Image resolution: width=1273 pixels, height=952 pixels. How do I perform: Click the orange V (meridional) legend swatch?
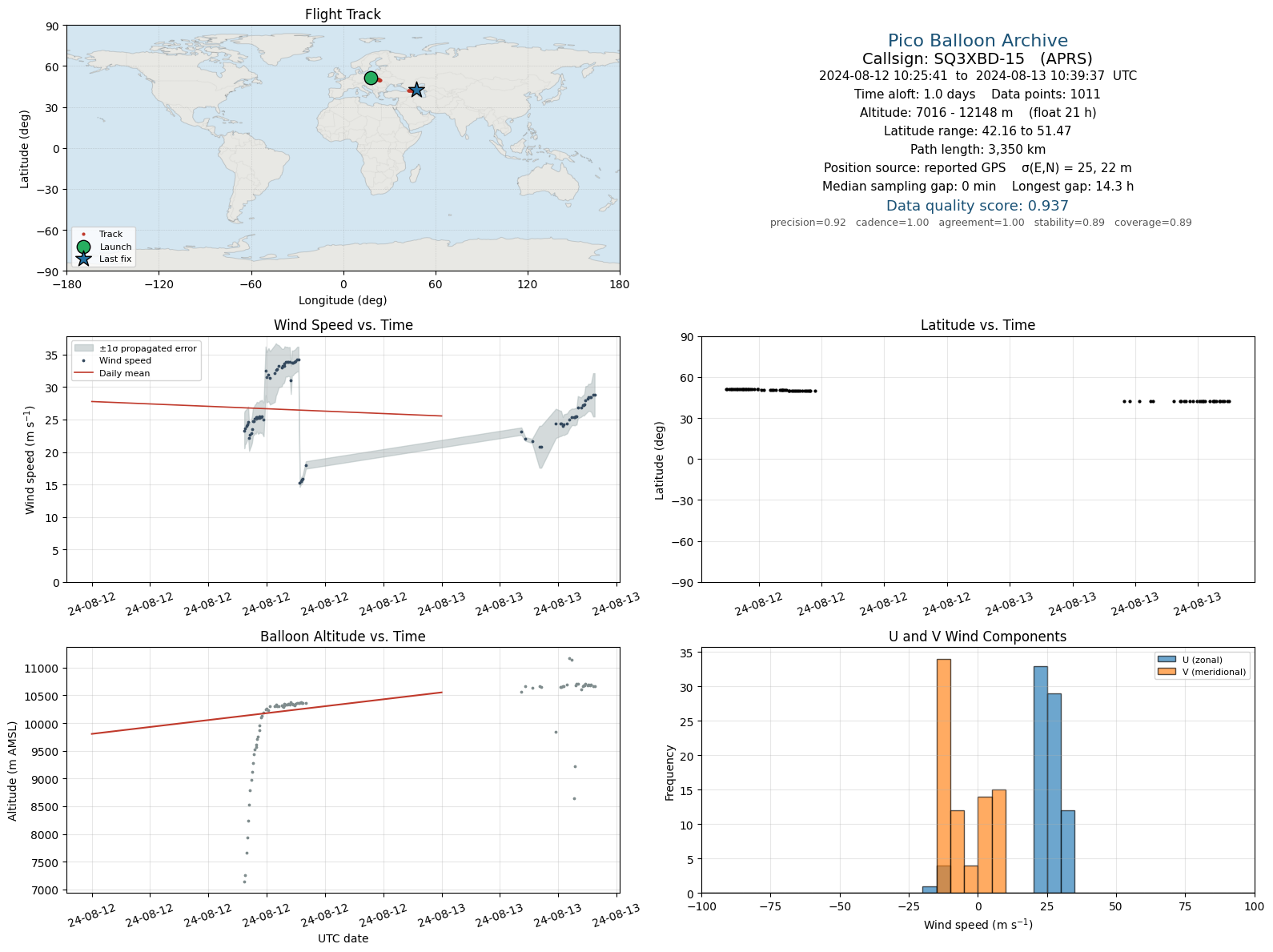coord(1167,672)
